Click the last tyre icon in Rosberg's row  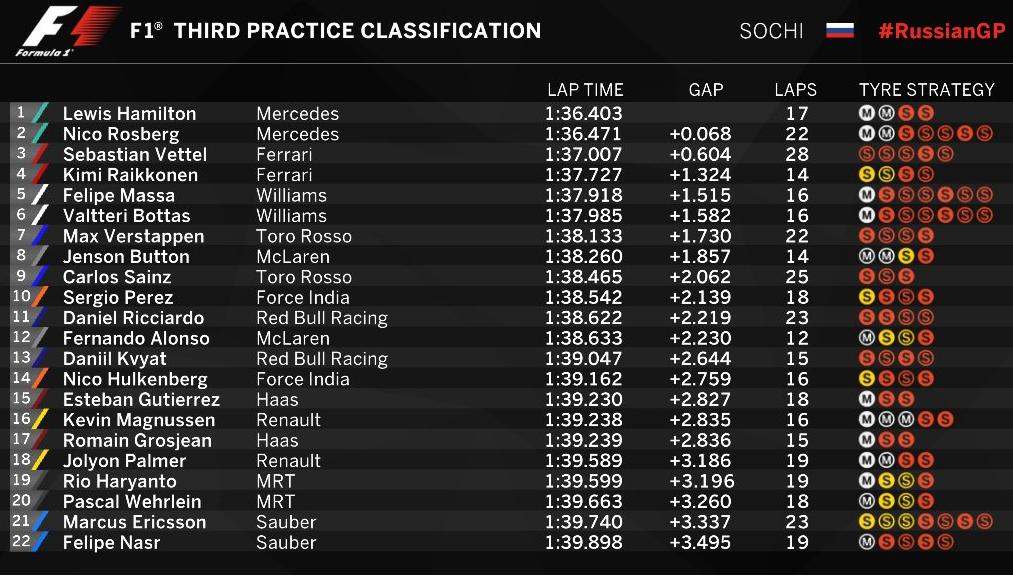click(985, 134)
